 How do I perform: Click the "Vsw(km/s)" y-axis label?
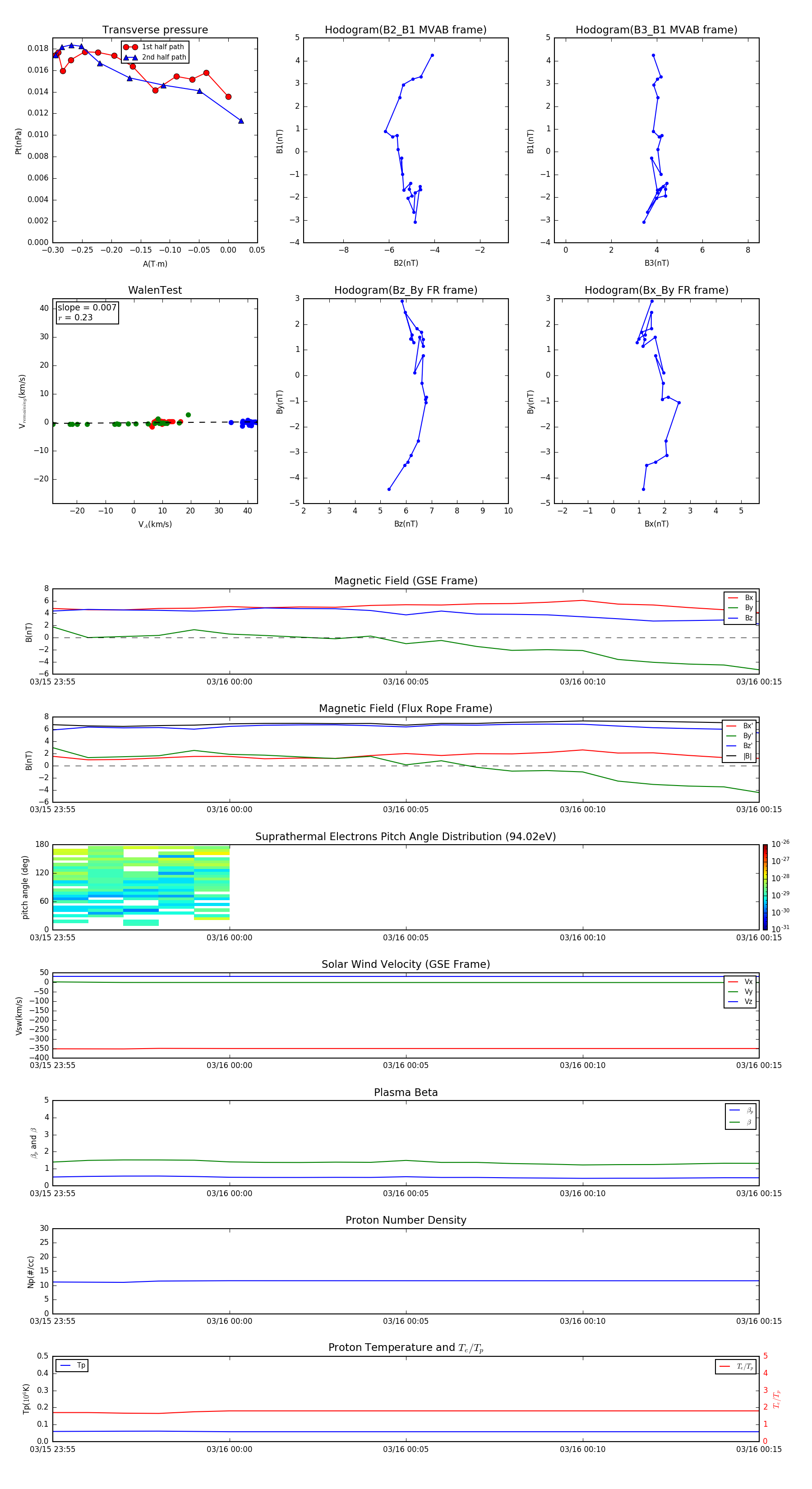coord(19,1016)
